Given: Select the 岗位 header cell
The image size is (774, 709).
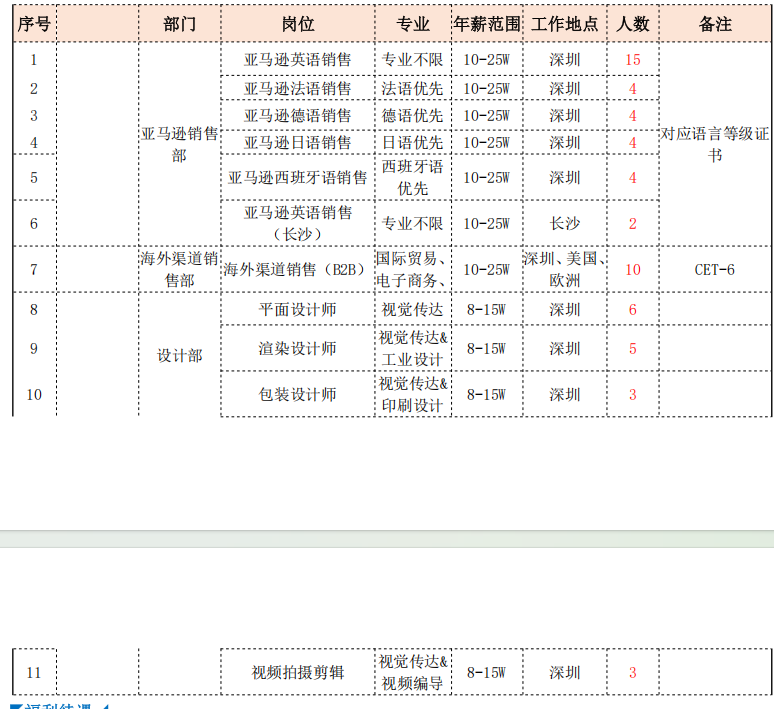Looking at the screenshot, I should (298, 24).
